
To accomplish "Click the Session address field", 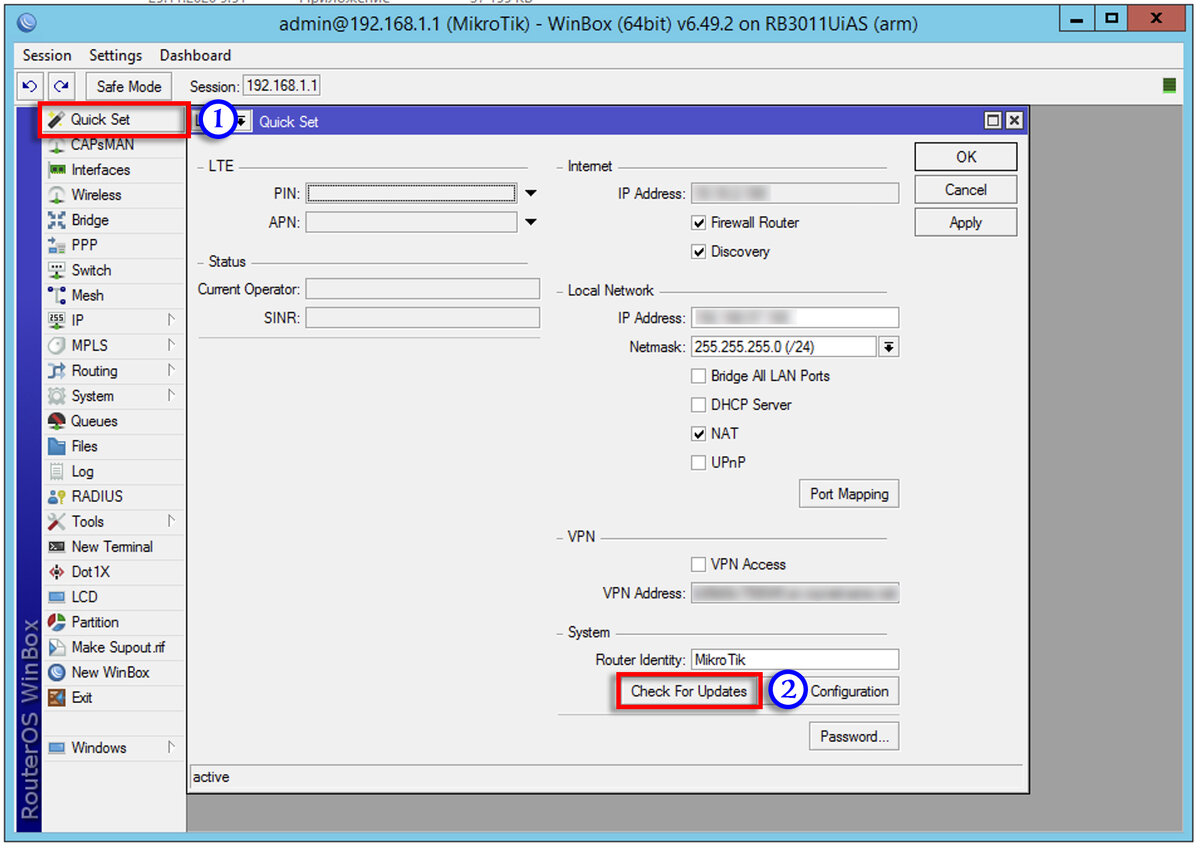I will pos(282,87).
